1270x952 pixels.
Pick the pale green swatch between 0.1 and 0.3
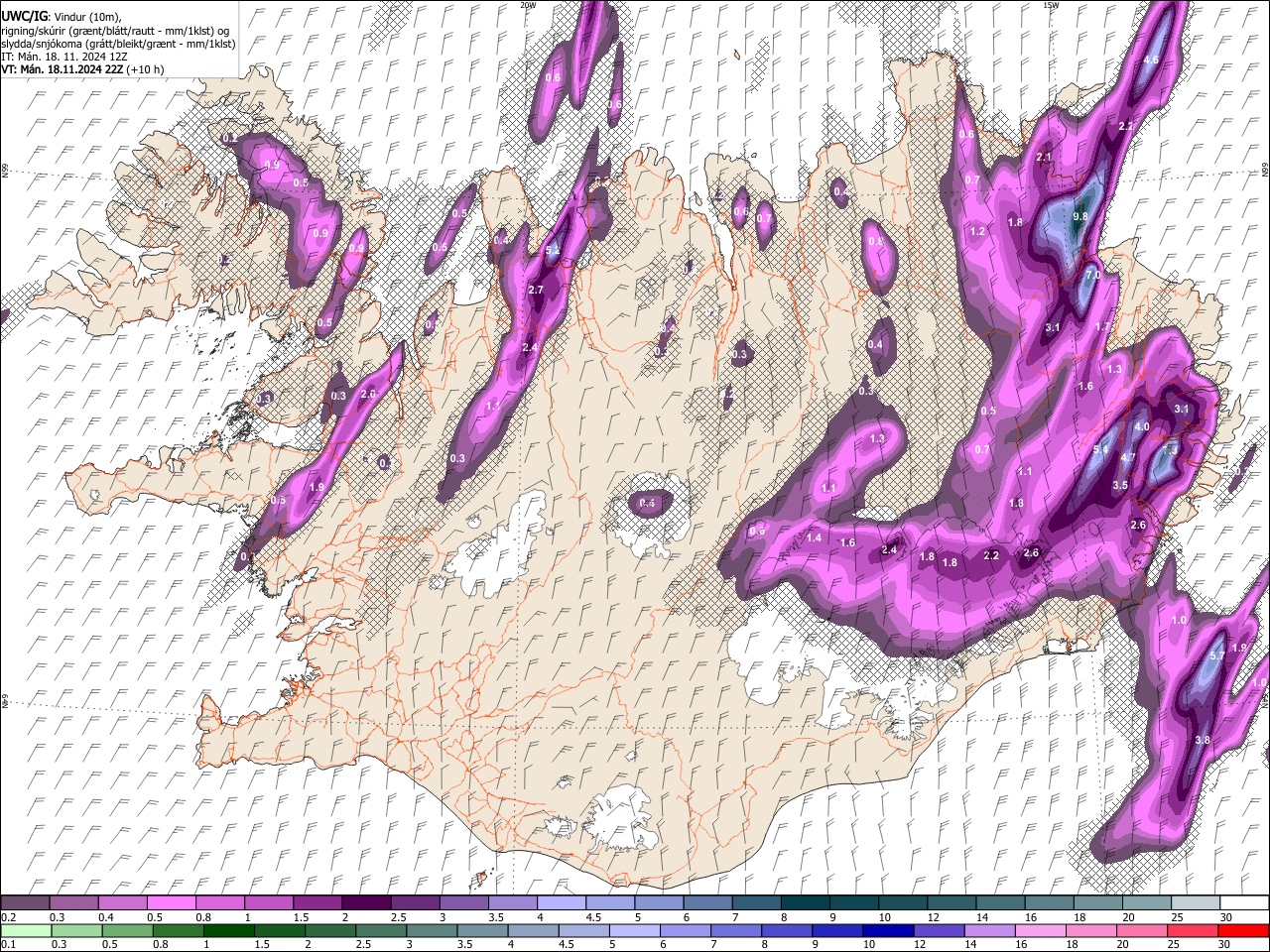point(26,930)
